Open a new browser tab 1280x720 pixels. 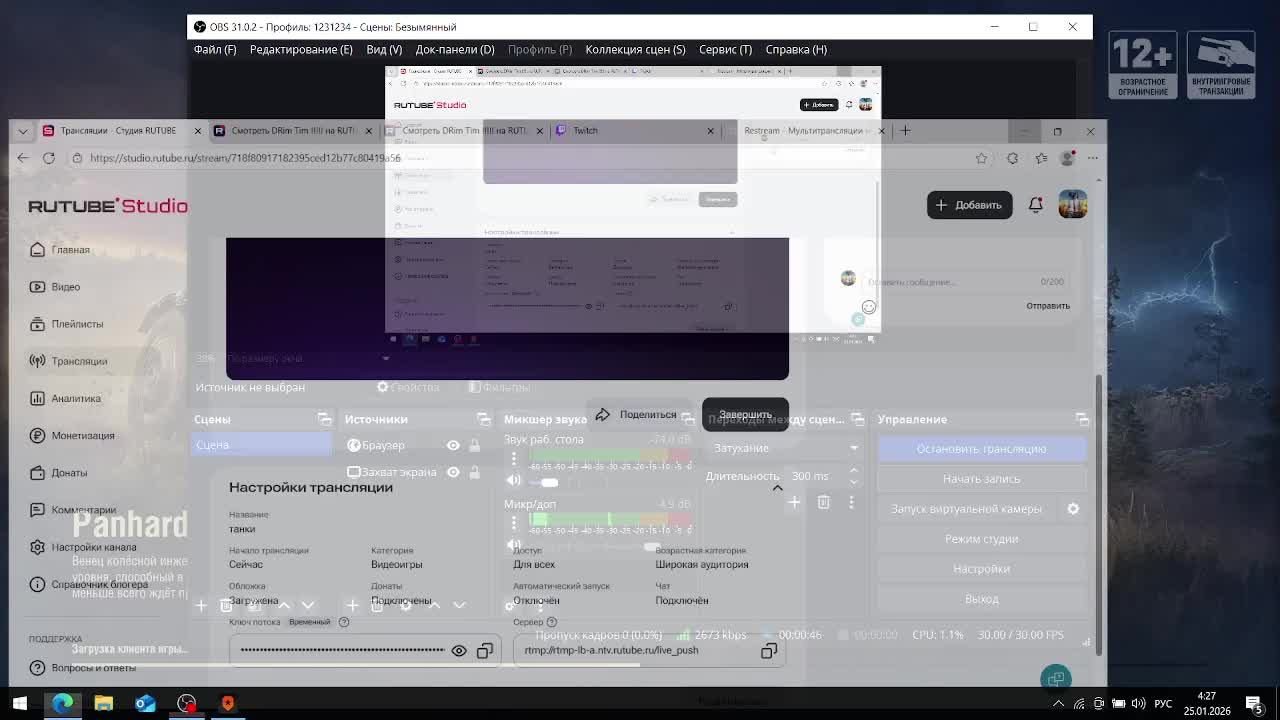pyautogui.click(x=905, y=130)
